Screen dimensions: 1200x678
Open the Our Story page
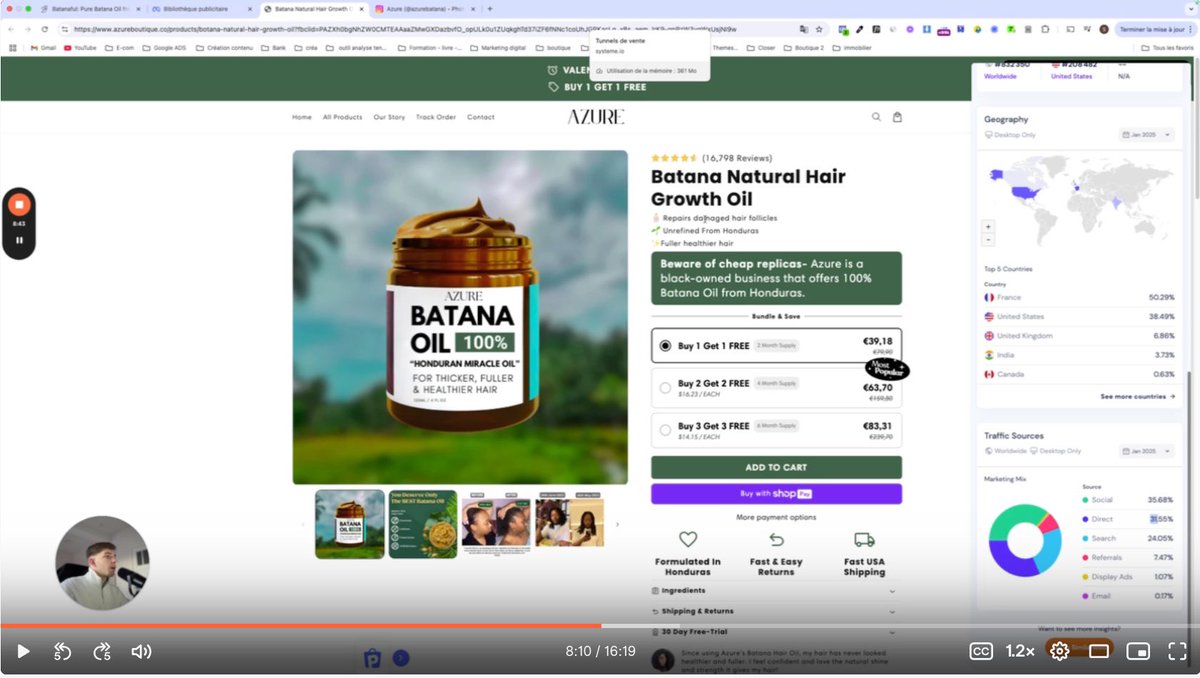pos(389,117)
